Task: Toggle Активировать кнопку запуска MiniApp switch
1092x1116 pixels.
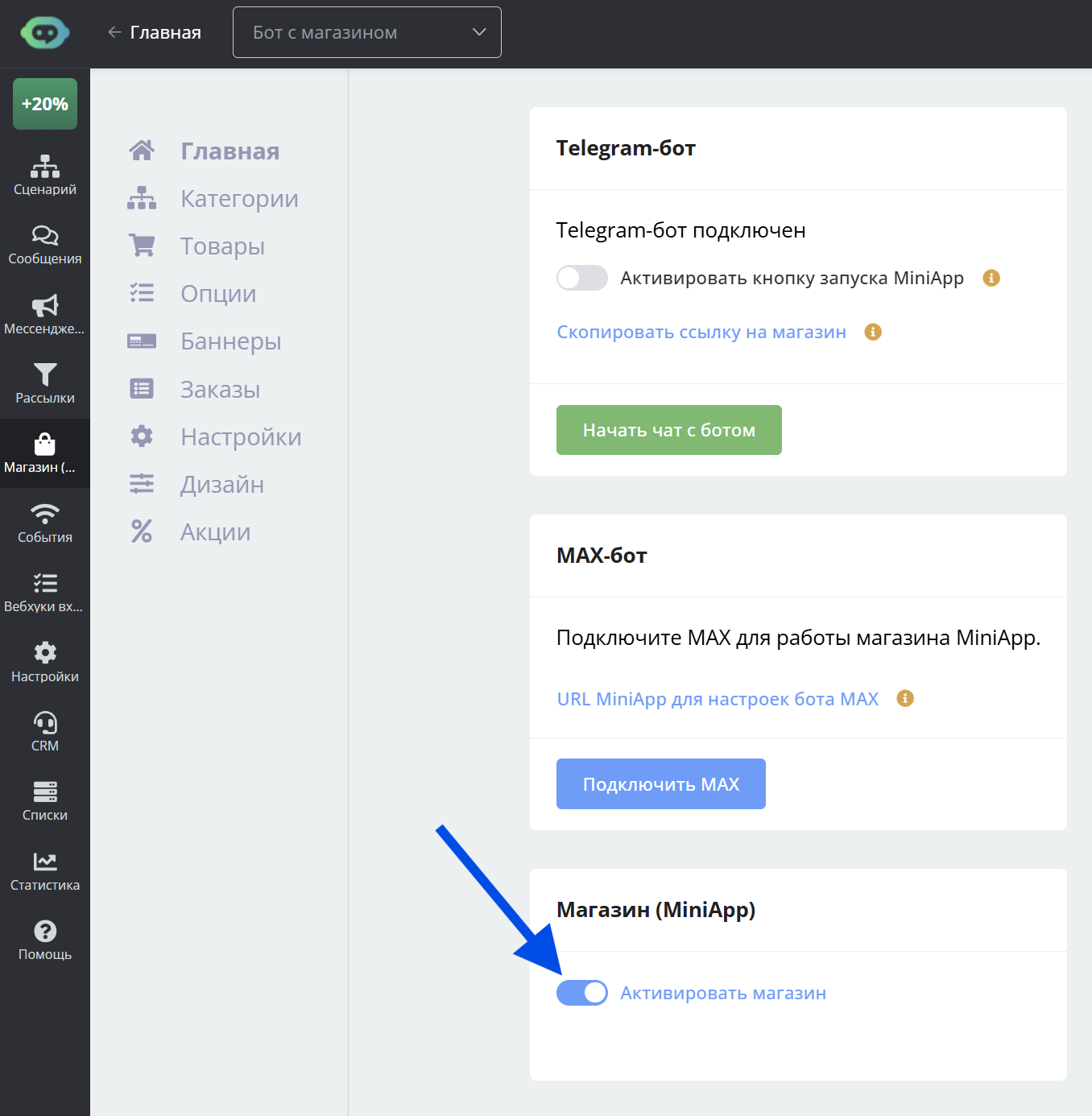Action: (582, 278)
